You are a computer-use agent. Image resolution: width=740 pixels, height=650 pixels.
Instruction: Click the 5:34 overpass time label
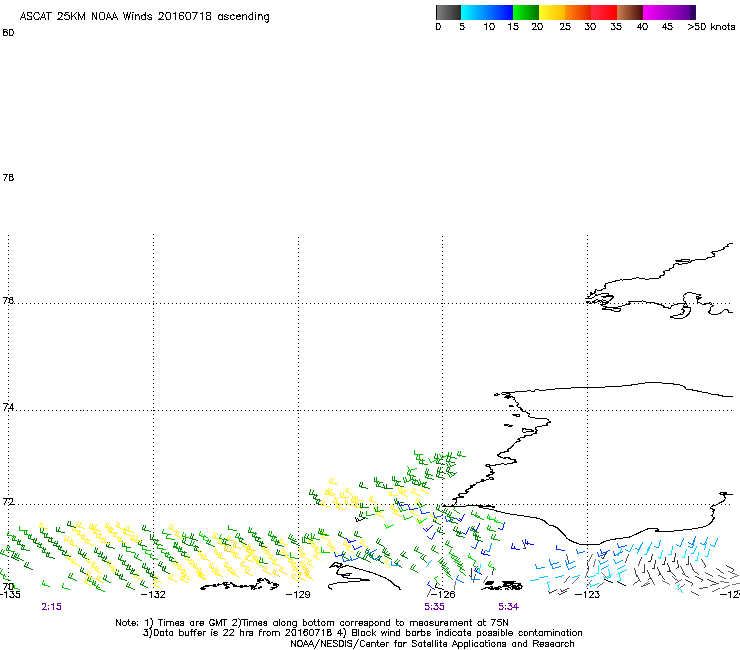click(x=508, y=607)
